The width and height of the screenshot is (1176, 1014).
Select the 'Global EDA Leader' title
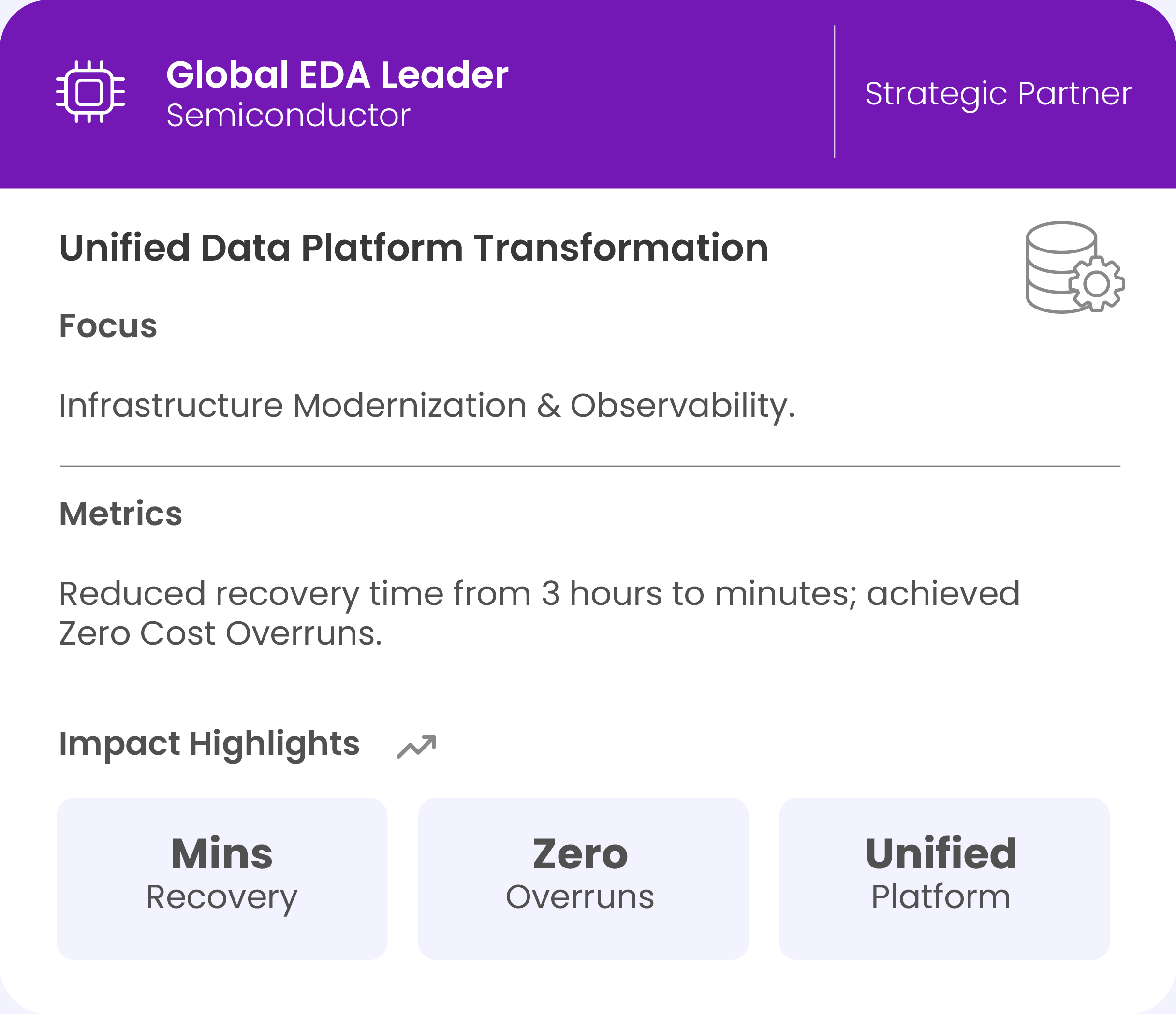(337, 75)
